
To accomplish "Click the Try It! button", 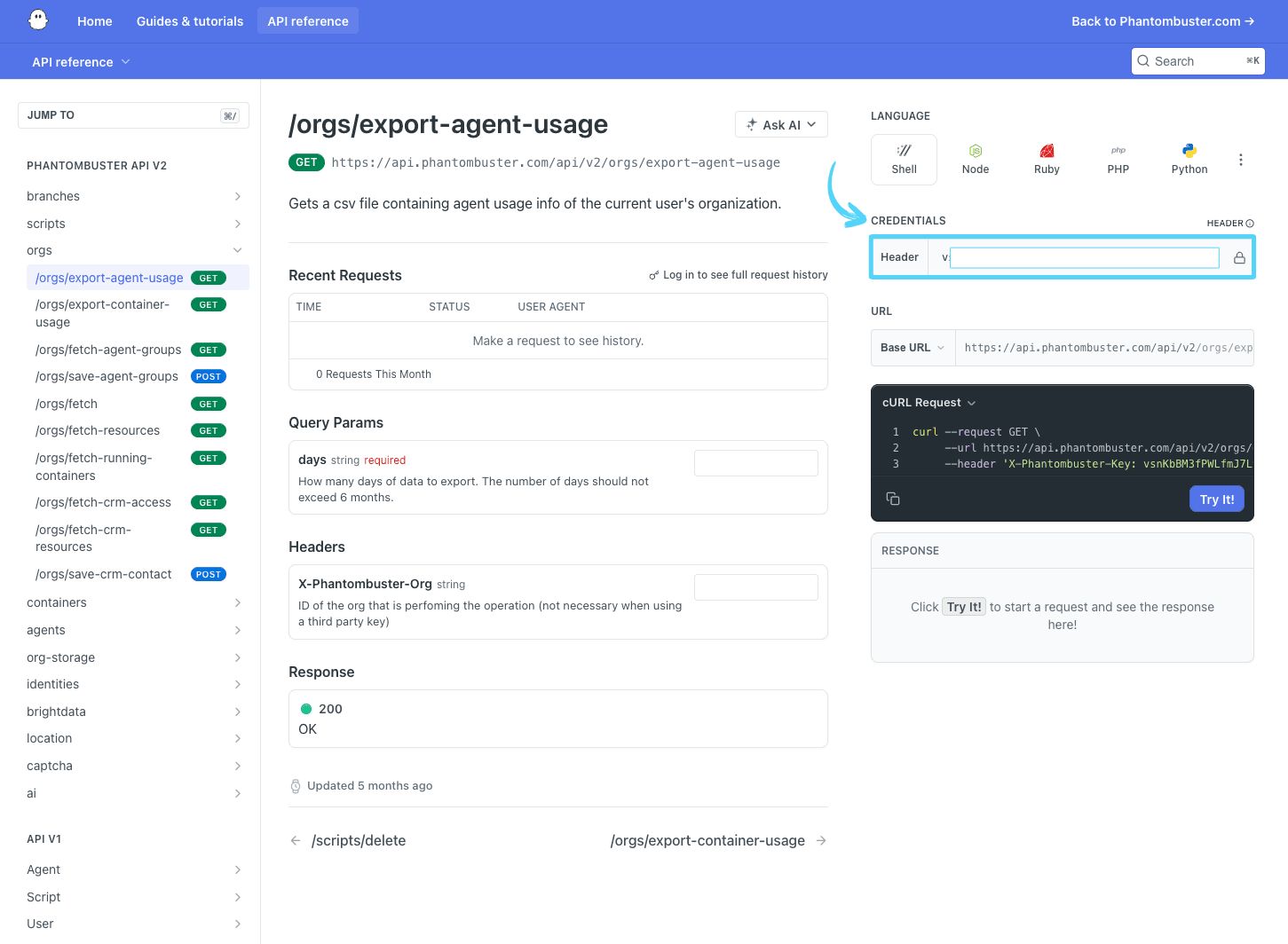I will [1217, 499].
